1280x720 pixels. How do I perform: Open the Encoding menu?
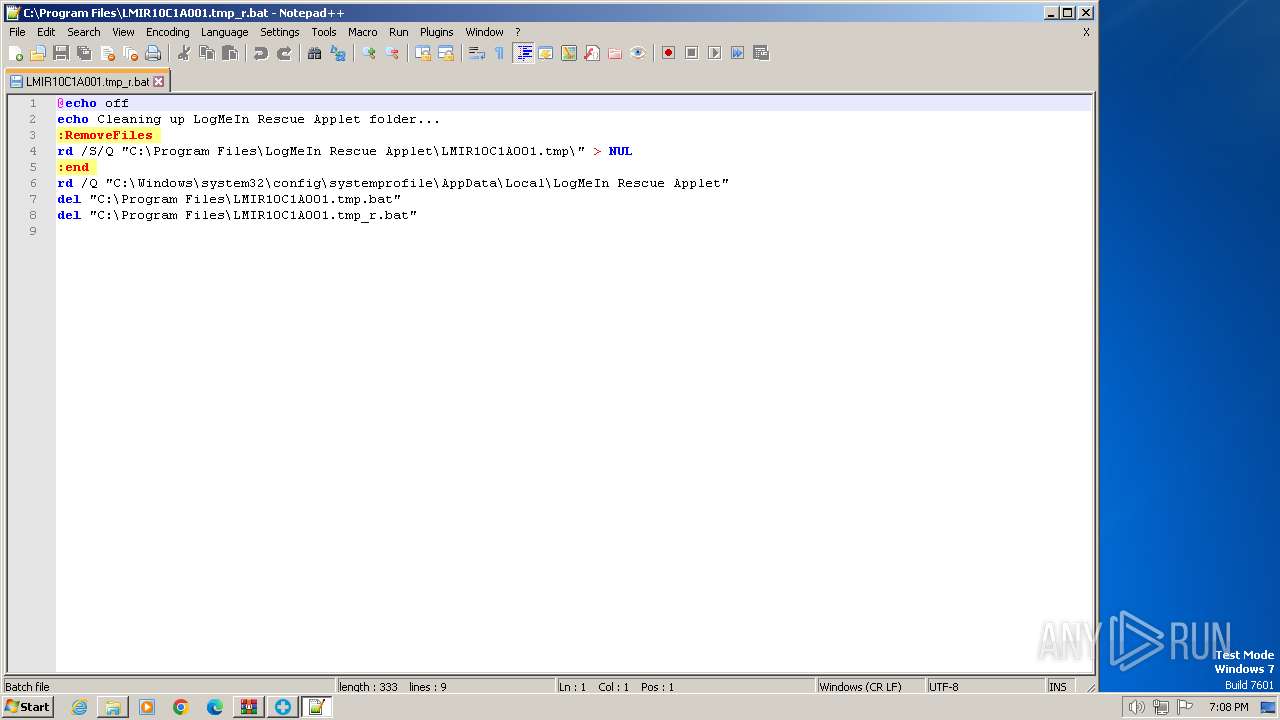(x=167, y=32)
